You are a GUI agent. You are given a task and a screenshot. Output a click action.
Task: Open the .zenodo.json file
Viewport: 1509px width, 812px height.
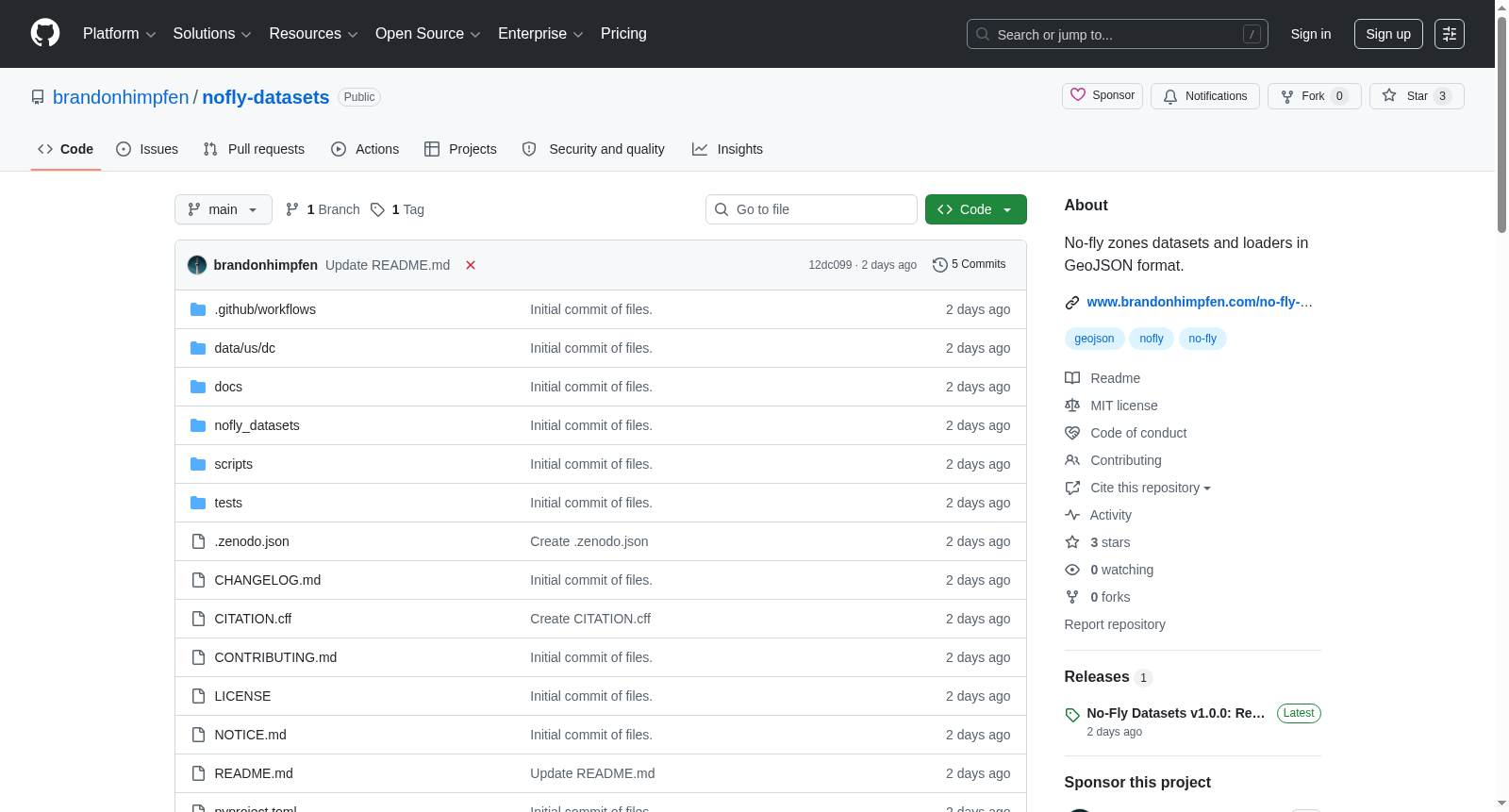pyautogui.click(x=252, y=541)
